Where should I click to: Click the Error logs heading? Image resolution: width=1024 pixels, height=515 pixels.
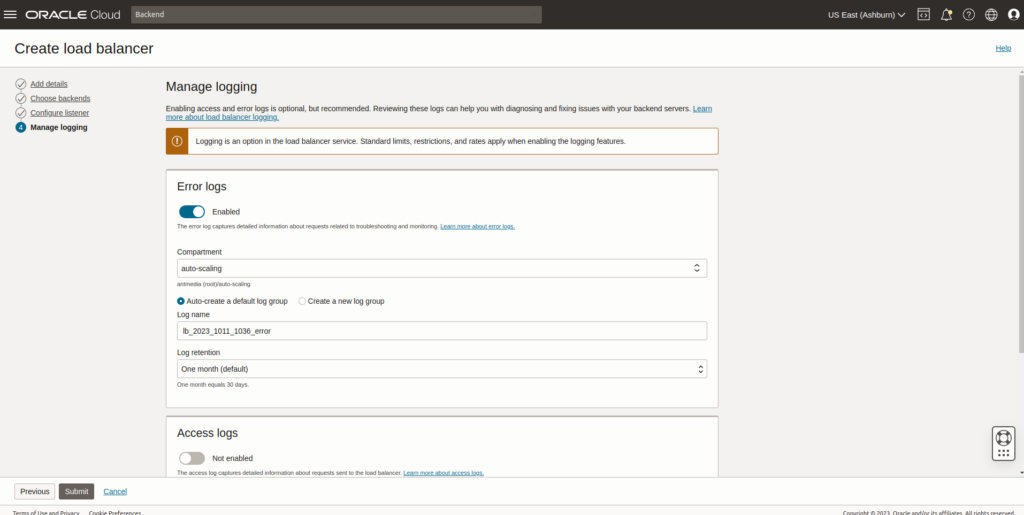[202, 187]
